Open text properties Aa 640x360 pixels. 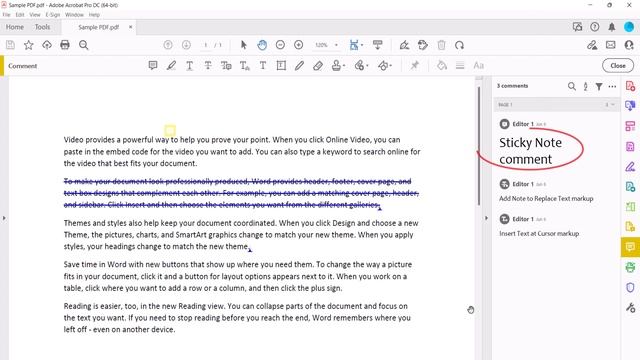pos(478,65)
